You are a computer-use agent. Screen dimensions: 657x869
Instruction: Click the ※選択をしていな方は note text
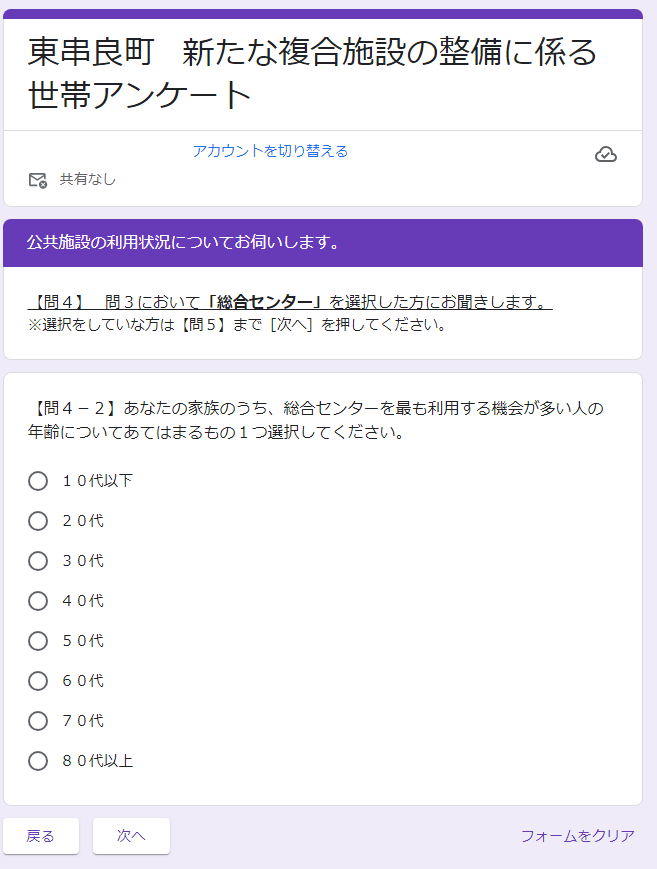point(236,325)
